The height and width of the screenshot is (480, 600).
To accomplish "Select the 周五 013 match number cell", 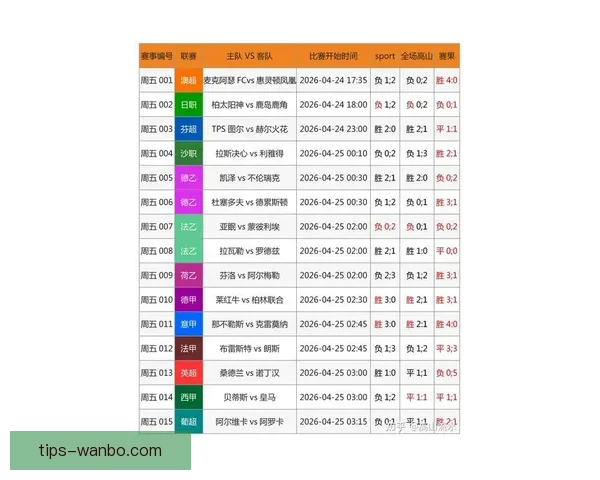I will pyautogui.click(x=157, y=373).
